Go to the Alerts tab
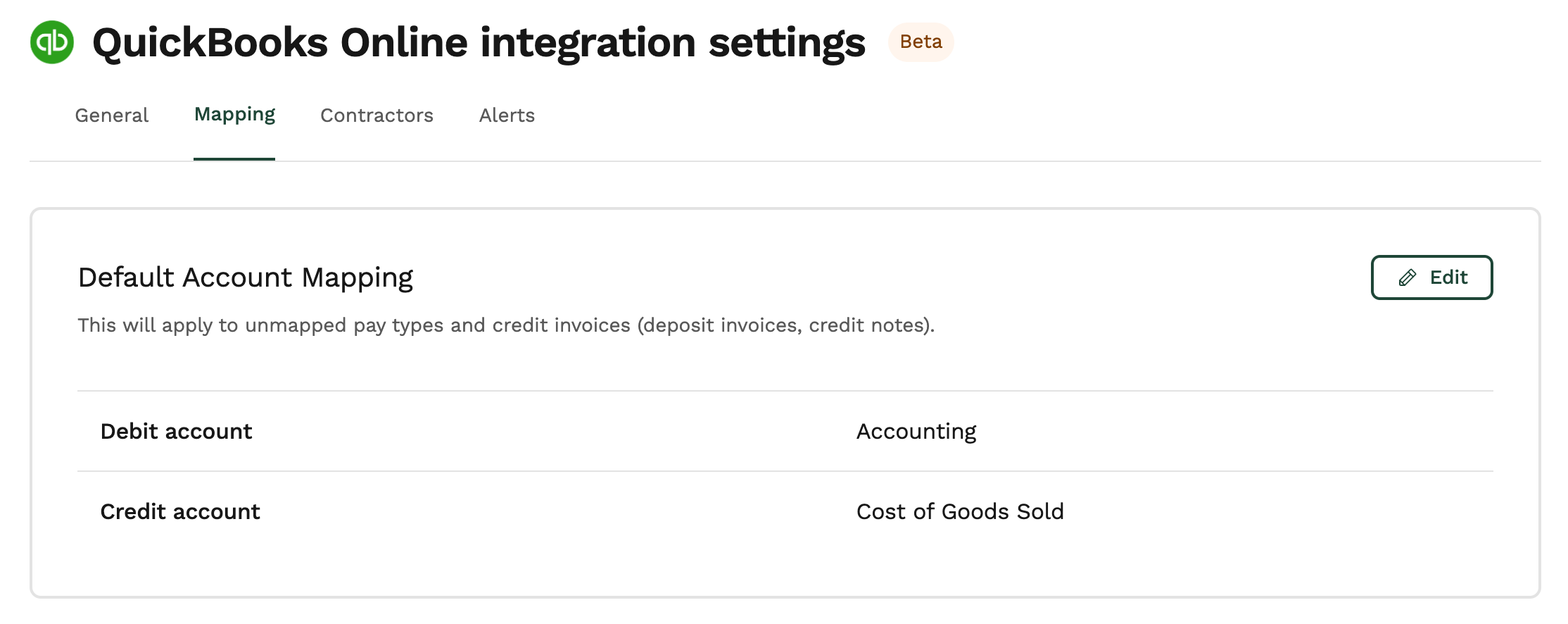1568x624 pixels. [x=507, y=115]
